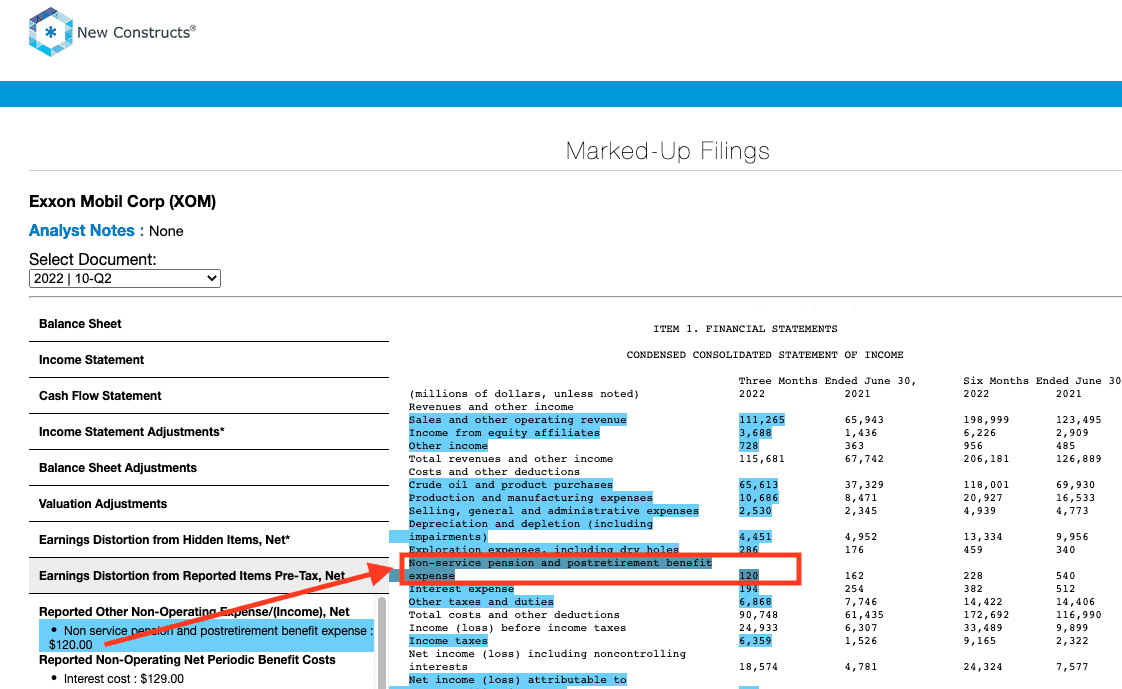Open the Income Statement section
Screen dimensions: 1122x689
click(x=209, y=360)
